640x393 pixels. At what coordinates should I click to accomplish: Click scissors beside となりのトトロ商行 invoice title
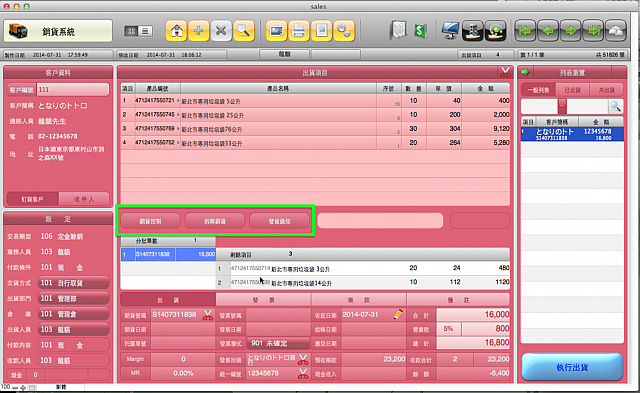[x=303, y=360]
